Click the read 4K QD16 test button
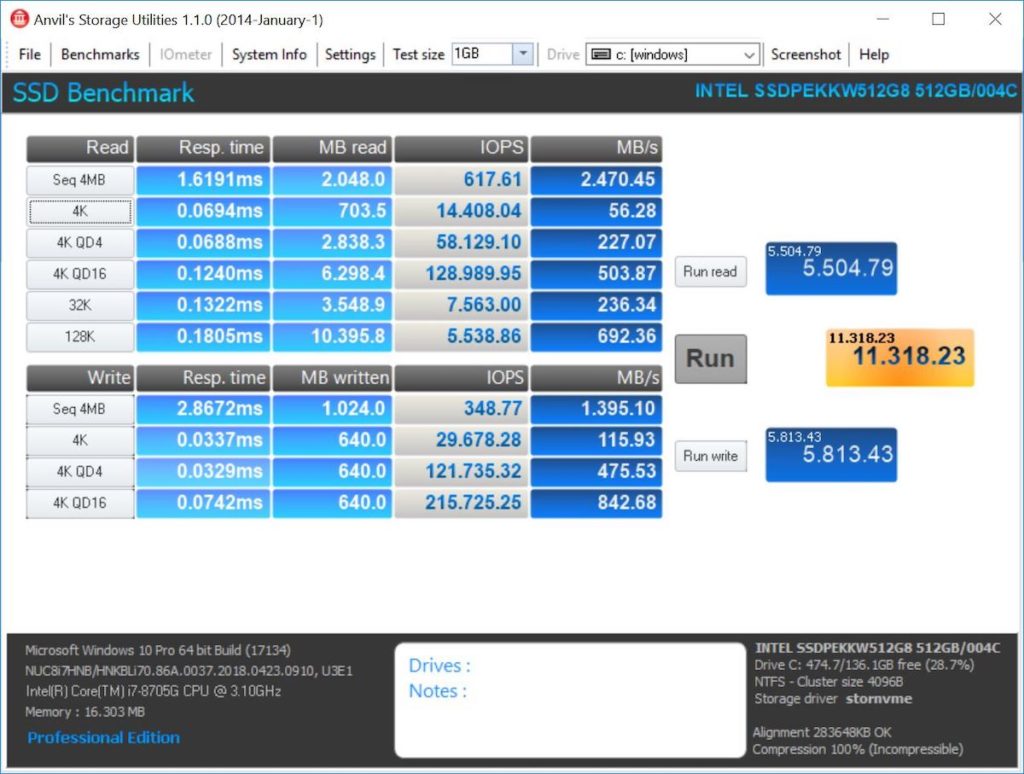The height and width of the screenshot is (774, 1024). pos(80,274)
